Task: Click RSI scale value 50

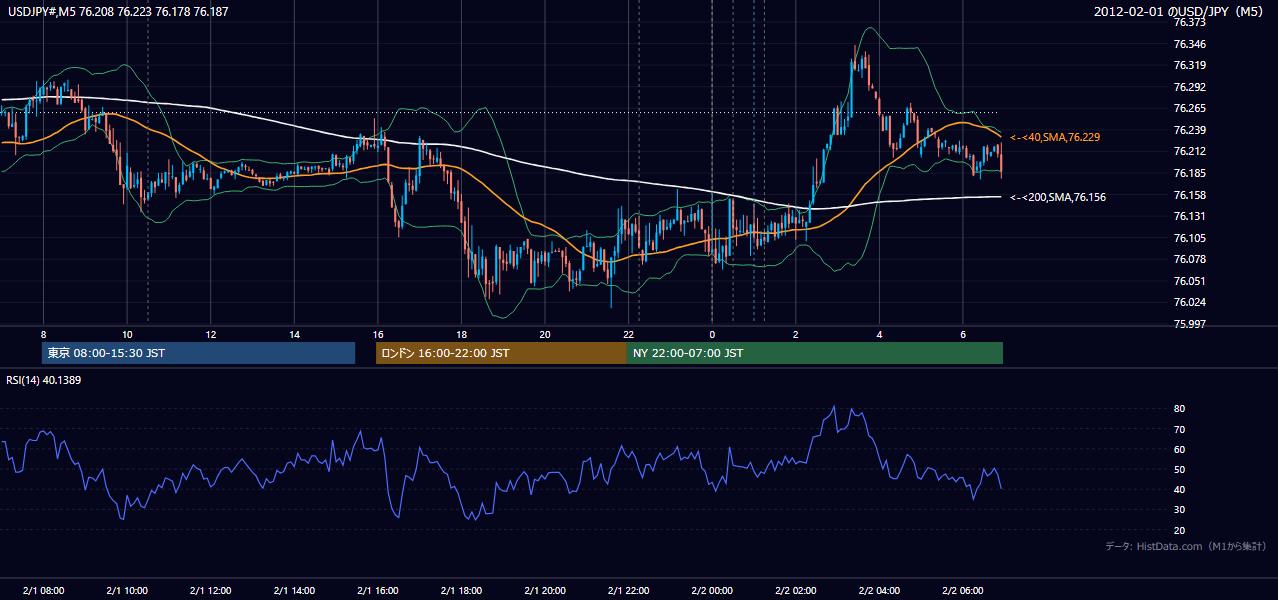Action: pos(1179,469)
